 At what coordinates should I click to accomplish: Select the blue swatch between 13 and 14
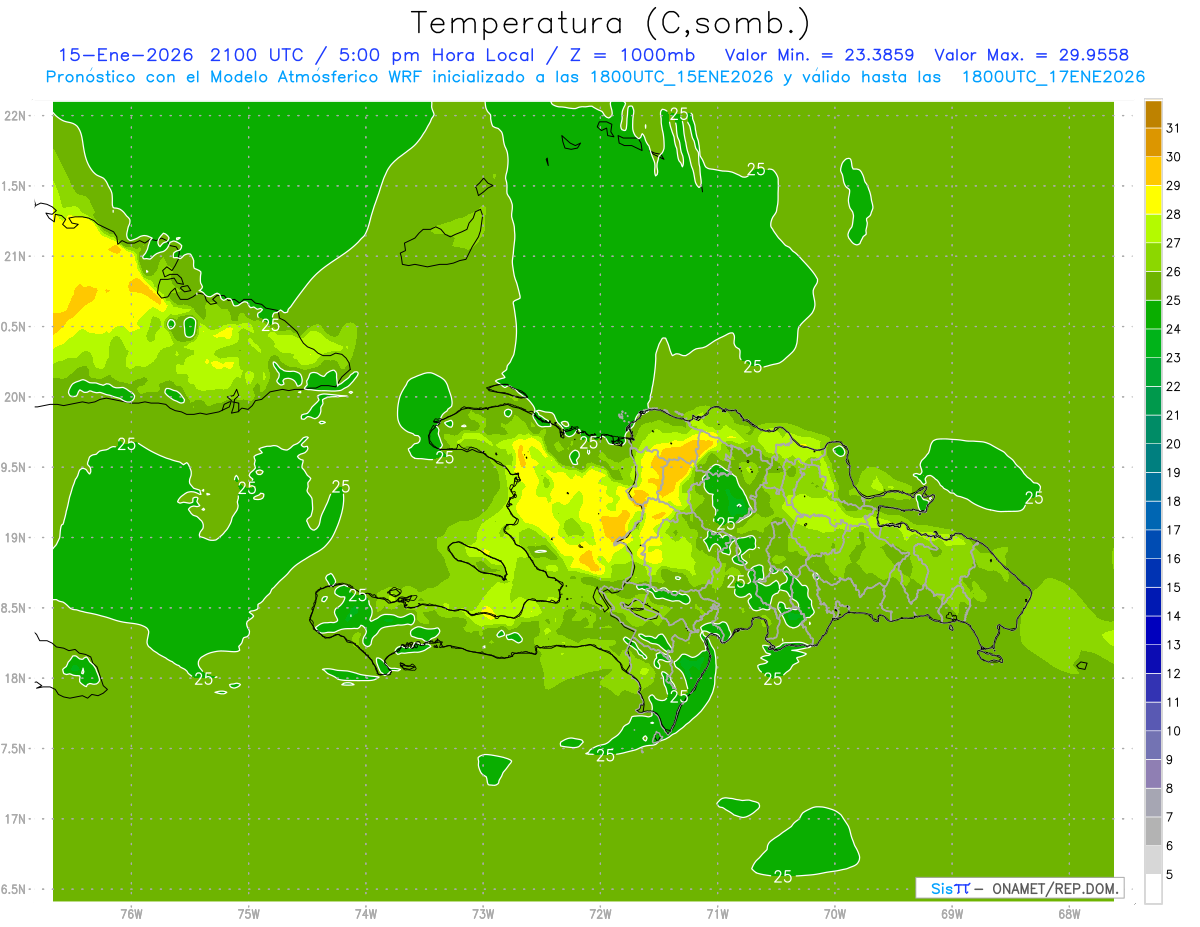(x=1153, y=631)
